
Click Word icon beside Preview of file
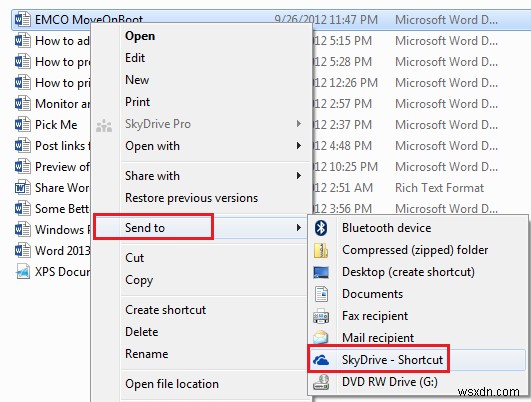[x=22, y=167]
